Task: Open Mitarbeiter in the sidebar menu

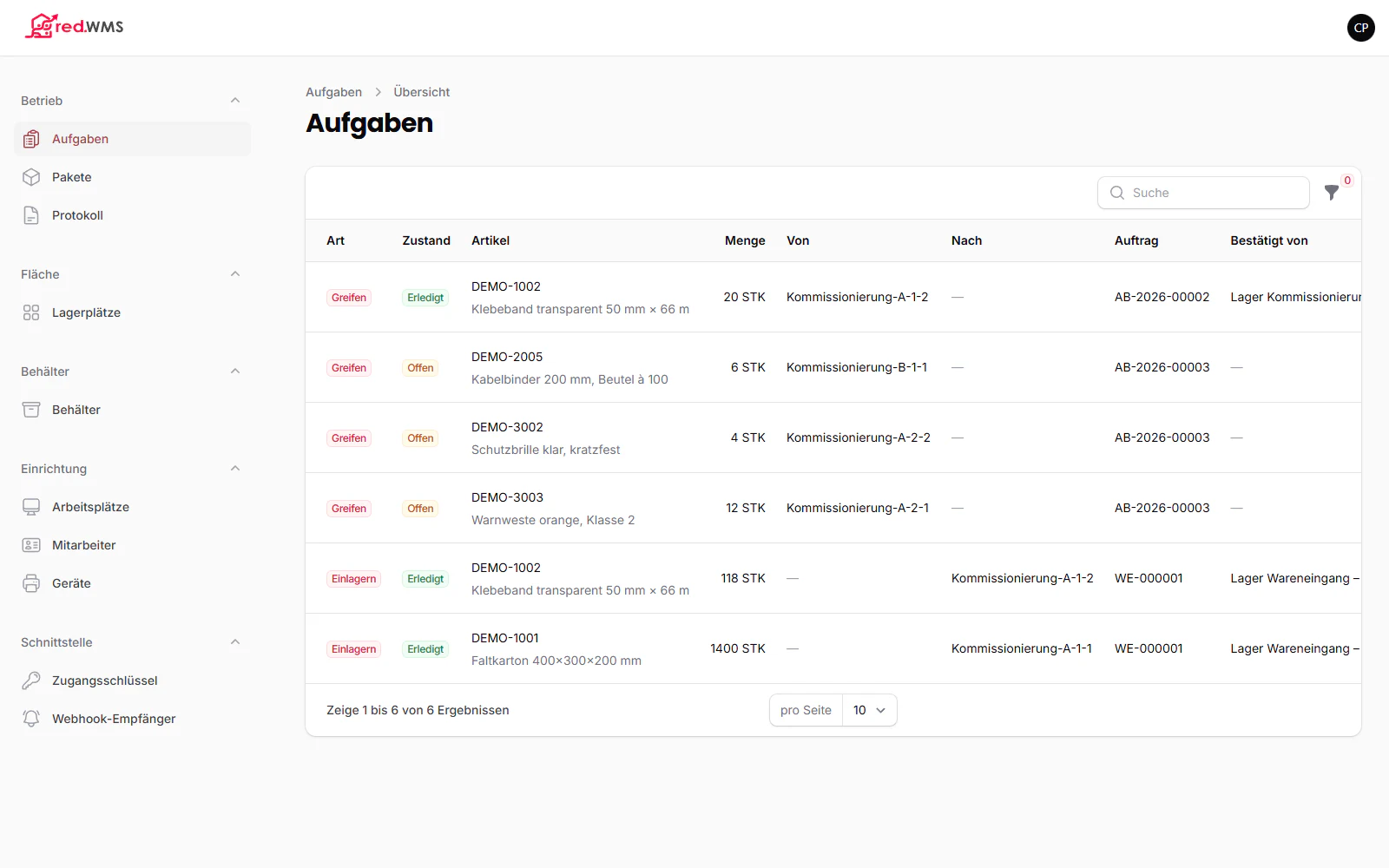Action: point(132,545)
